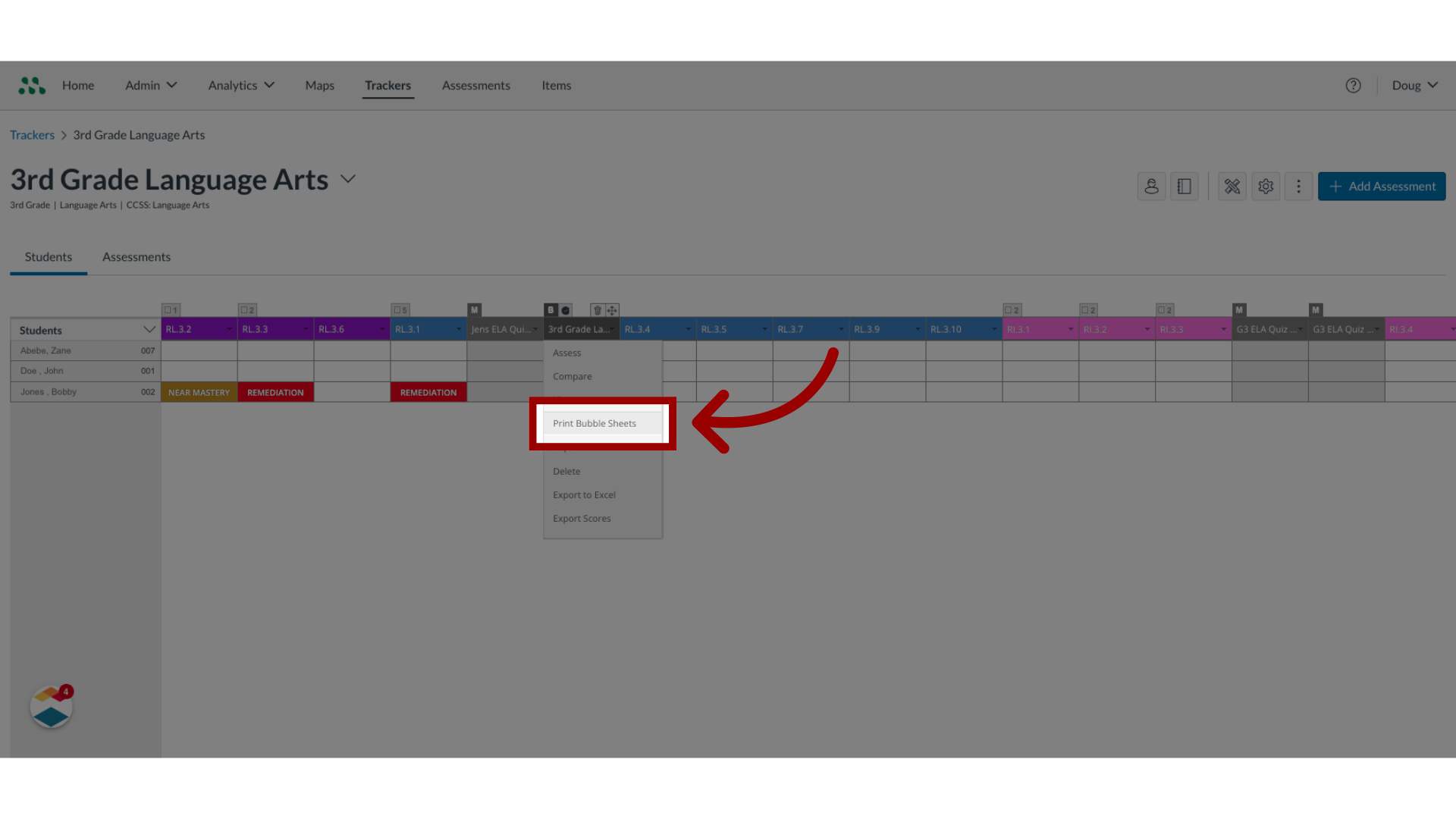Select the Assessments tab
Screen dimensions: 1456x819
(x=136, y=256)
